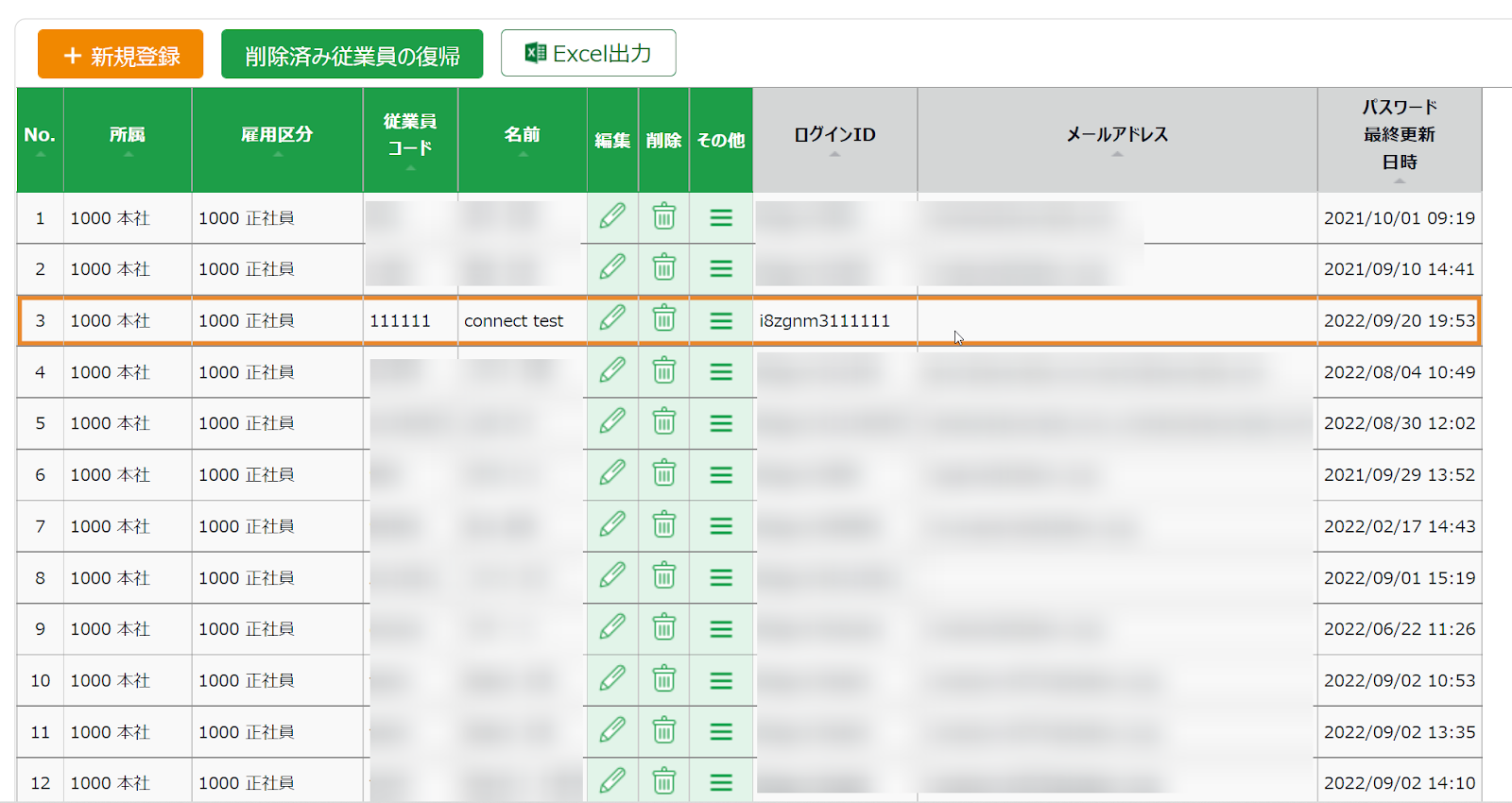Image resolution: width=1512 pixels, height=803 pixels.
Task: Delete row 10 with trash icon
Action: tap(664, 678)
